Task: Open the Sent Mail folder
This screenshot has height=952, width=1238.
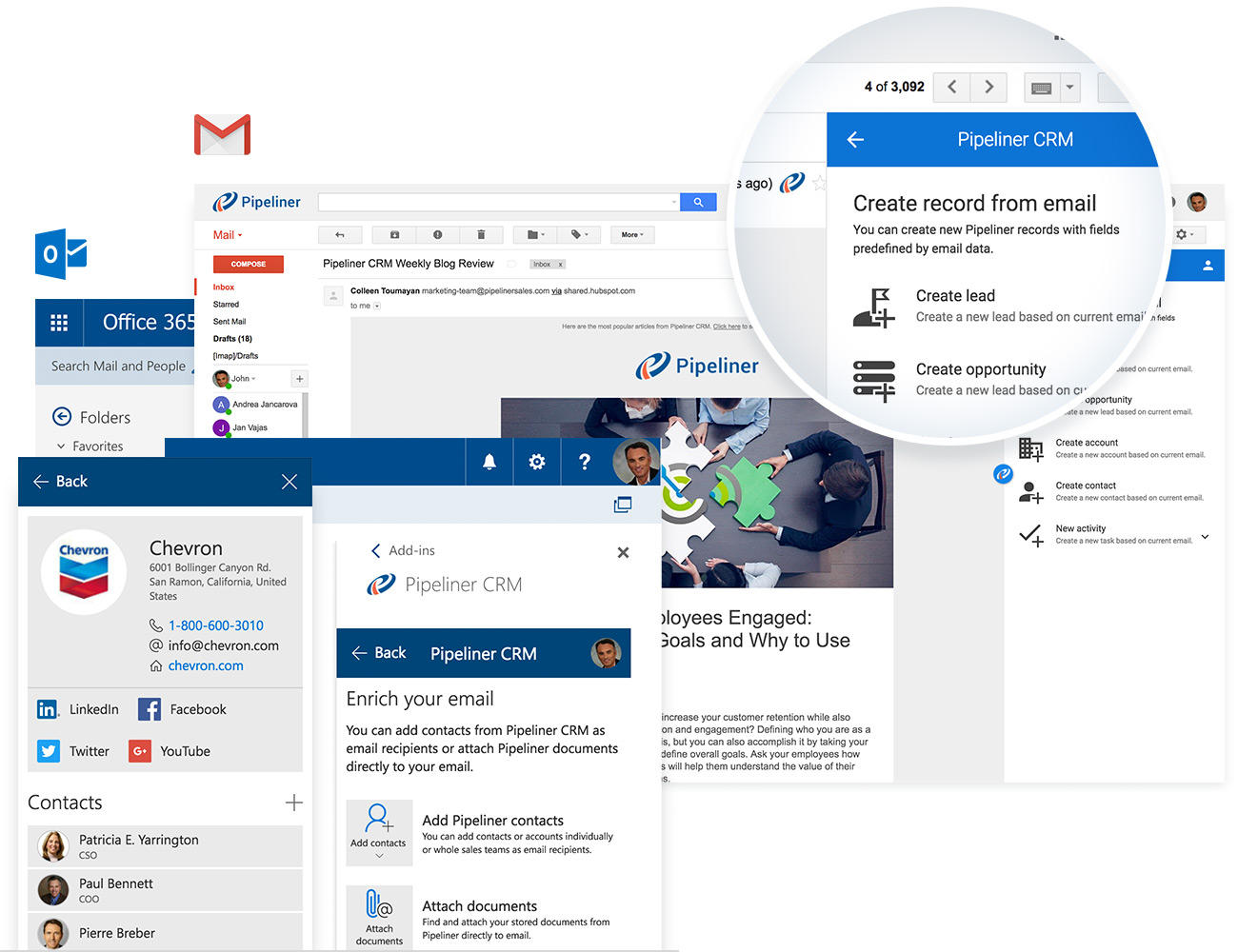Action: coord(230,322)
